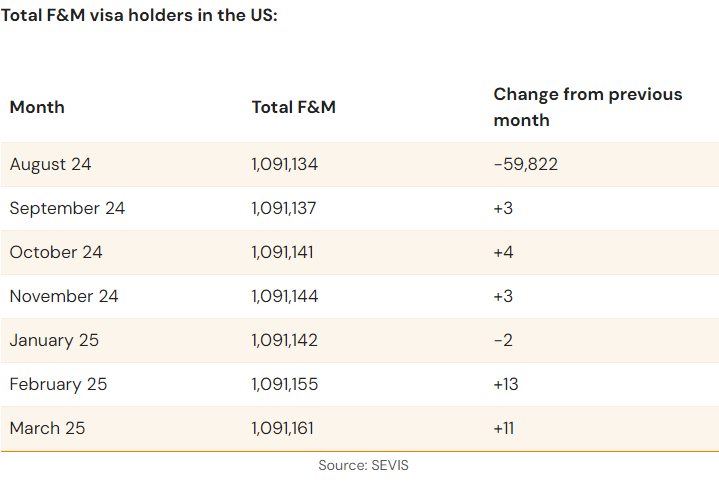Select the August 24 month cell
The image size is (719, 486).
pyautogui.click(x=50, y=164)
